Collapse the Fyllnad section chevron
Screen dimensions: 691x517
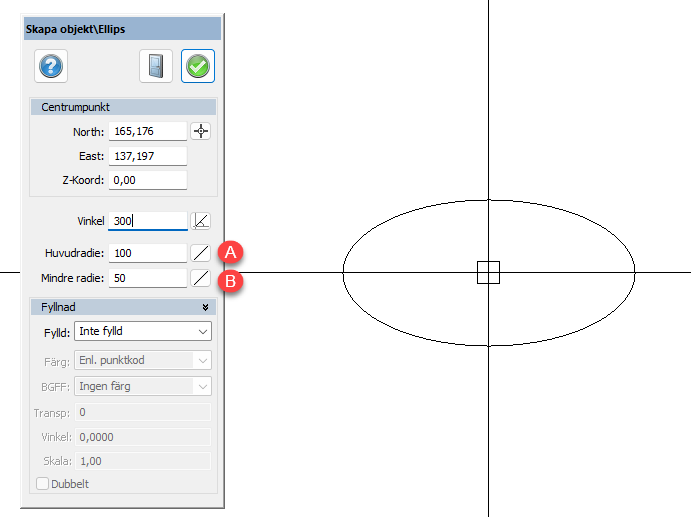tap(205, 308)
